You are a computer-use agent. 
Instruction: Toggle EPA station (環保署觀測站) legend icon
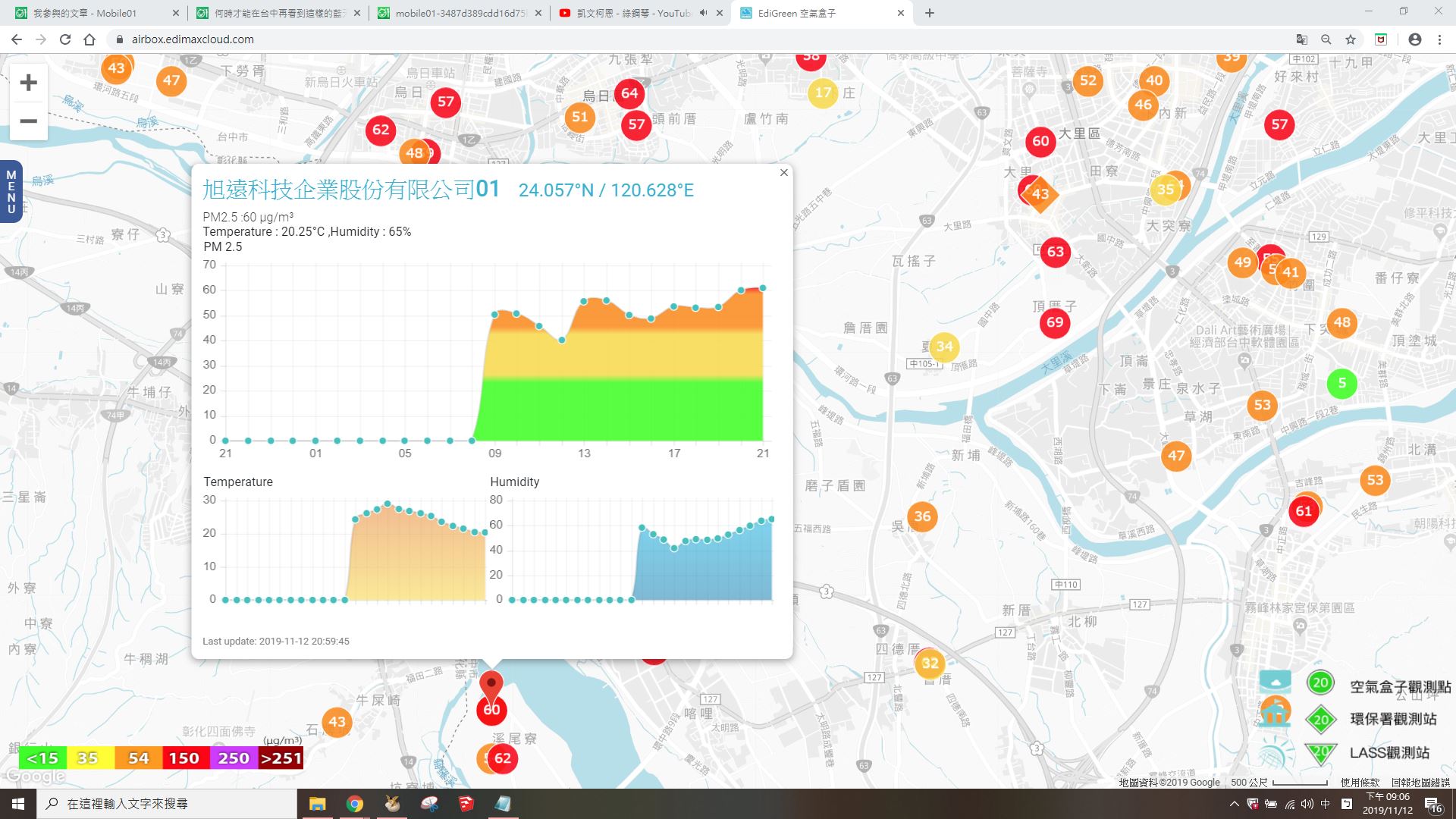coord(1321,719)
